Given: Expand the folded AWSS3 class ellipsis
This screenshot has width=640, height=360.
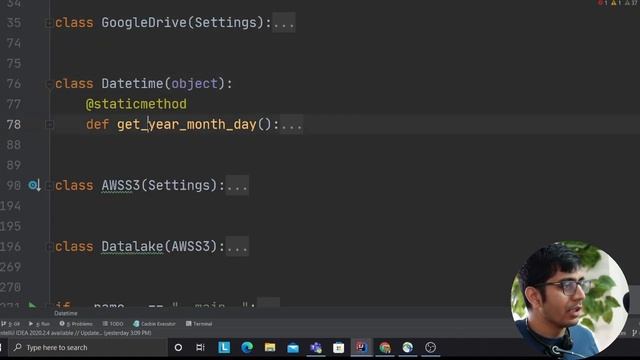Looking at the screenshot, I should pos(237,186).
